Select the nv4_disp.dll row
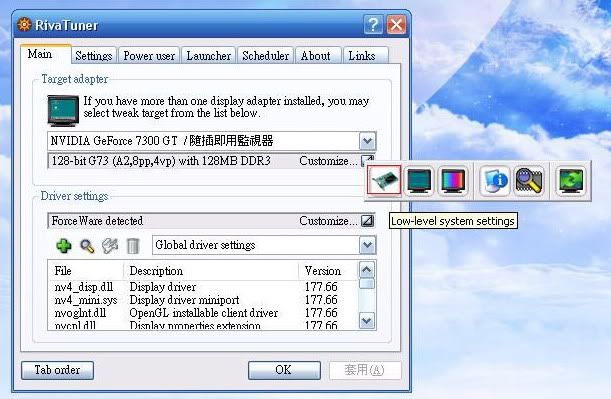The width and height of the screenshot is (611, 399). pos(203,287)
